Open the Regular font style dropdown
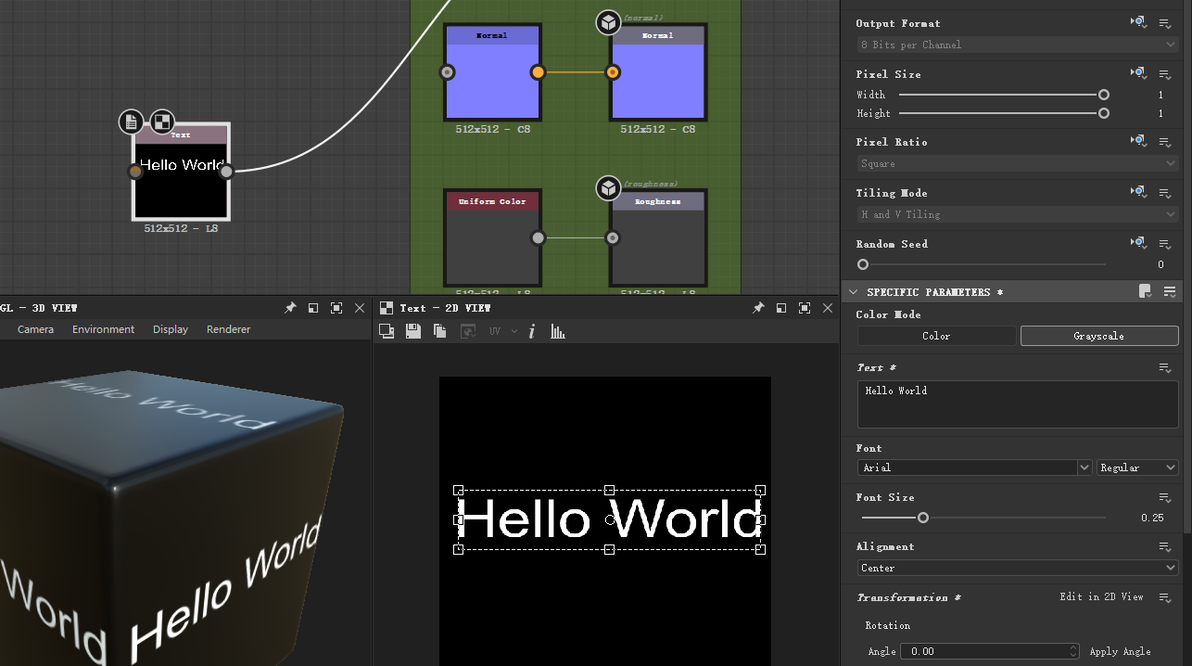This screenshot has width=1192, height=666. click(x=1138, y=467)
